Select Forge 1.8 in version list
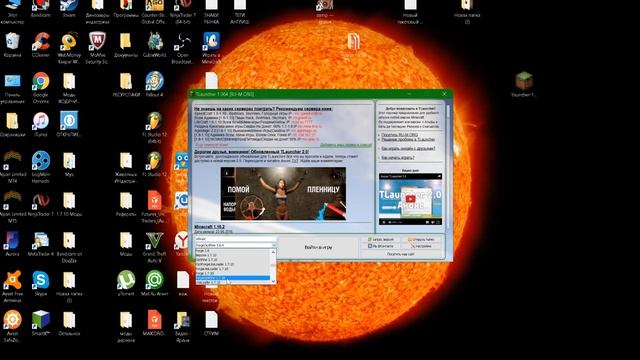This screenshot has height=360, width=640. tap(233, 251)
